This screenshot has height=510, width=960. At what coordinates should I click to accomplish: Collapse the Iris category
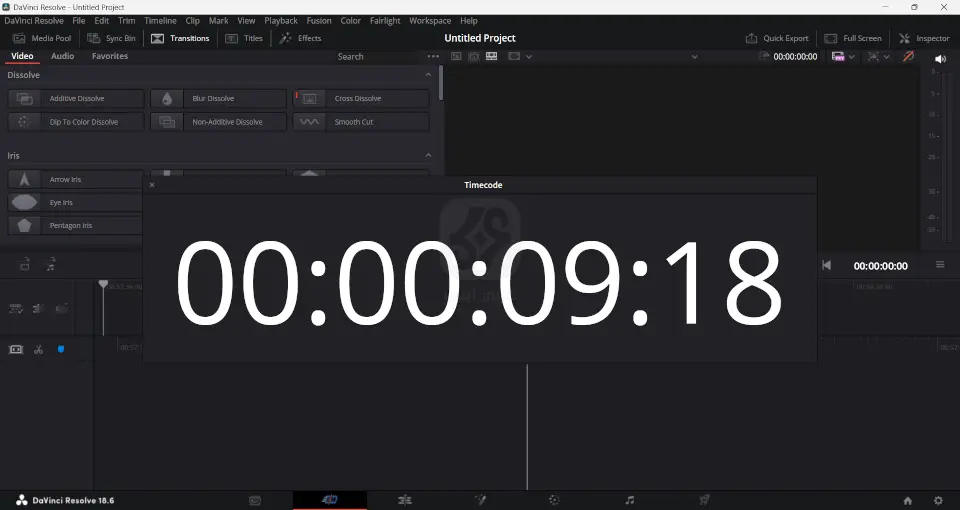click(428, 156)
